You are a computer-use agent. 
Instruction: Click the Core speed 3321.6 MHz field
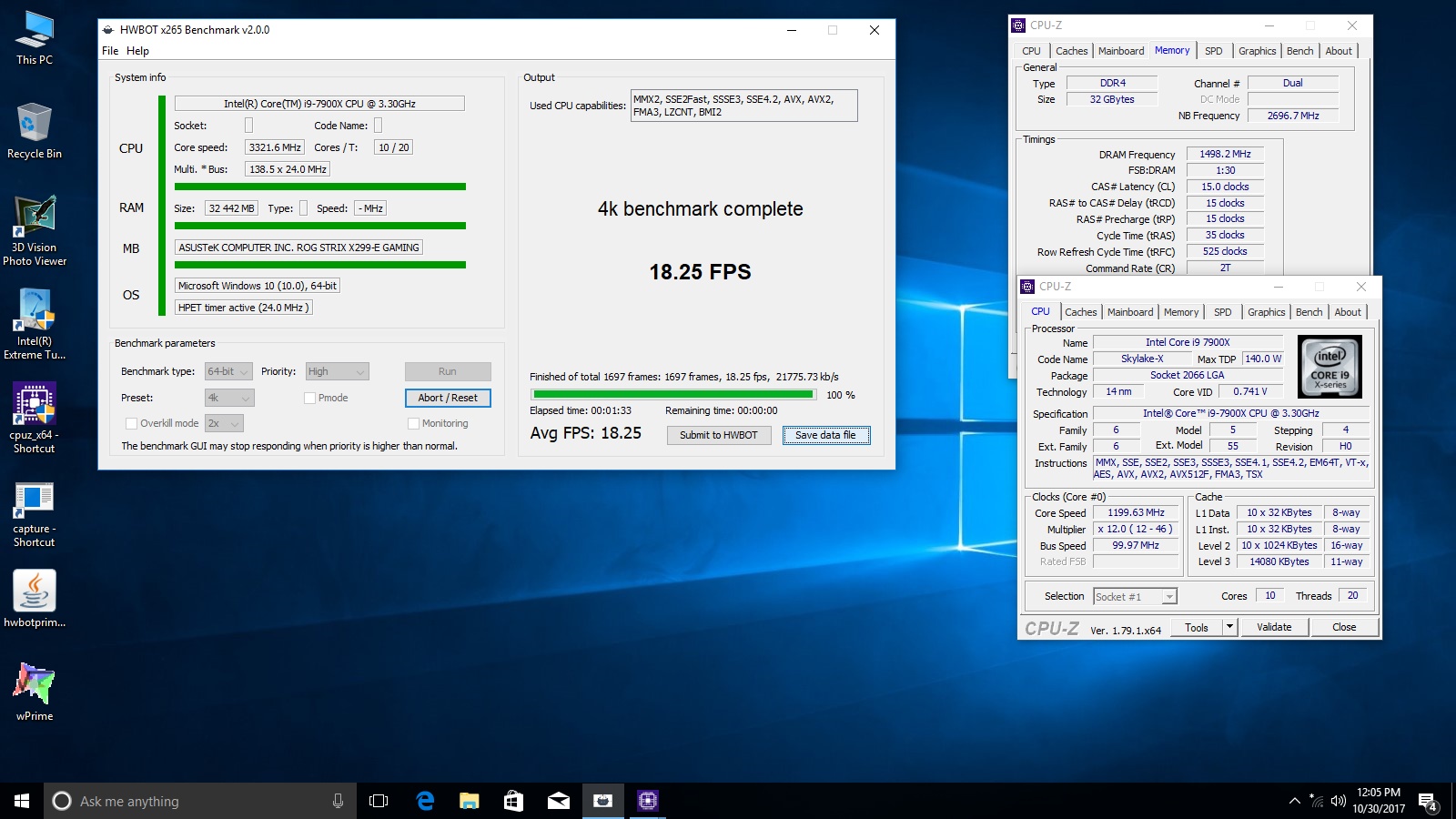coord(275,147)
